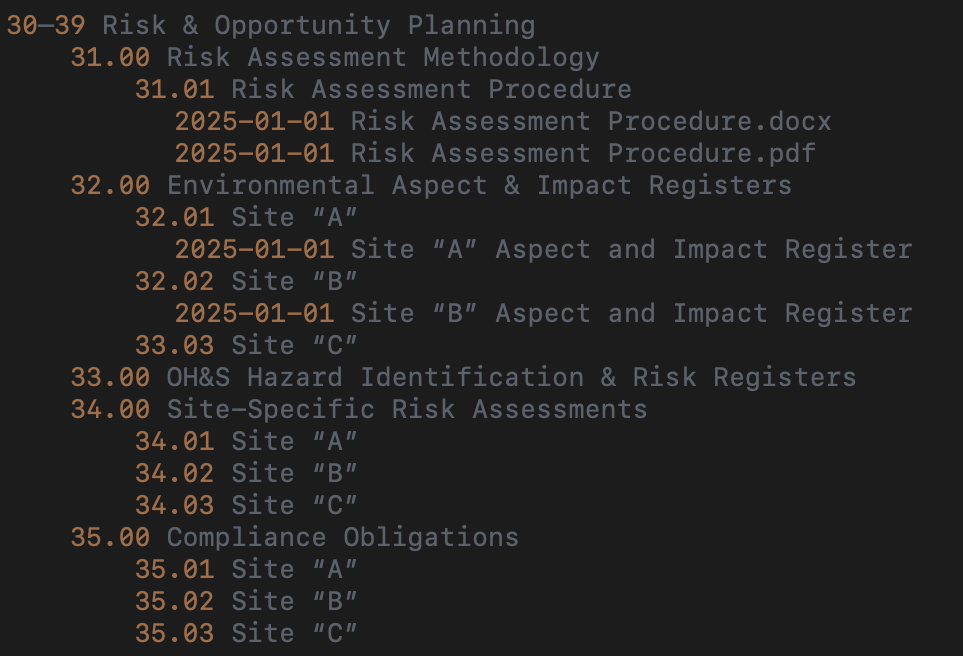Select the 30–39 Risk & Opportunity Planning heading
This screenshot has height=656, width=963.
point(270,25)
